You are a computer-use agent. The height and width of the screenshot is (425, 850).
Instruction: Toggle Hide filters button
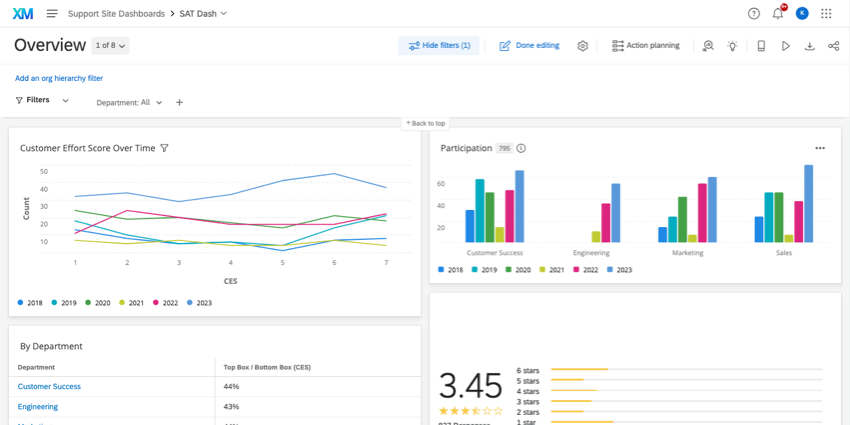pyautogui.click(x=439, y=46)
